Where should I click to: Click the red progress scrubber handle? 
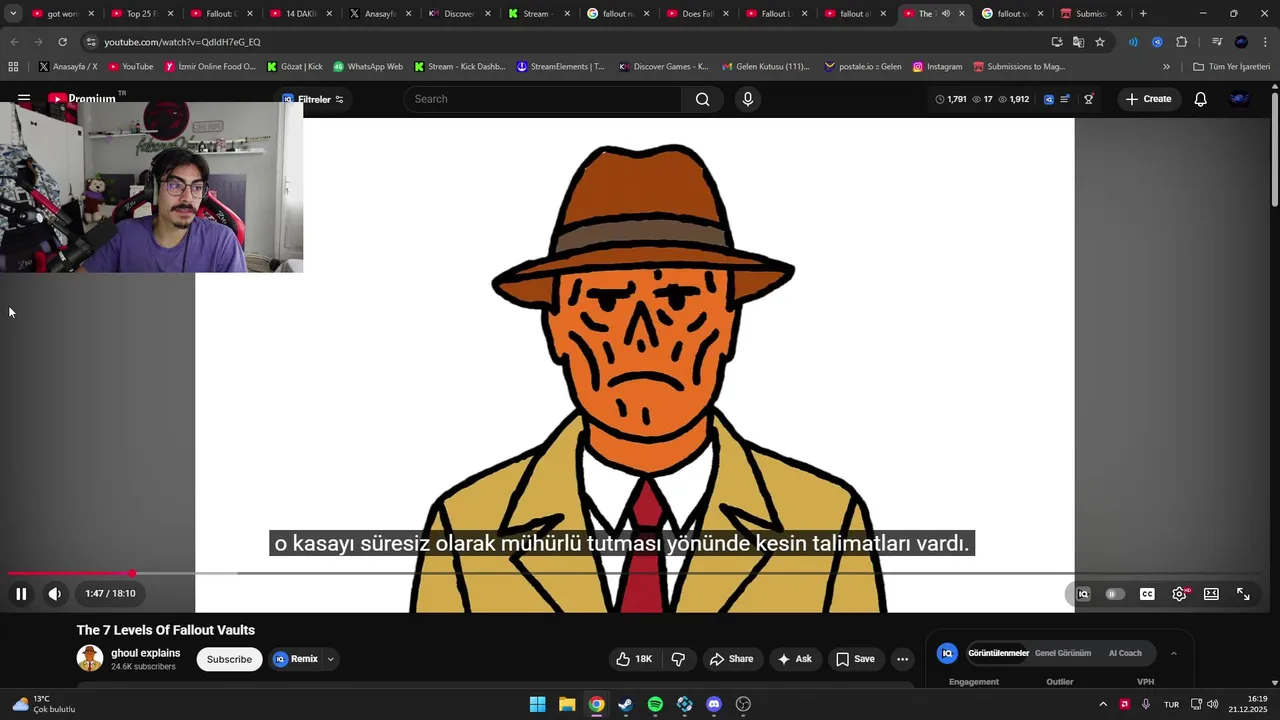pyautogui.click(x=132, y=574)
